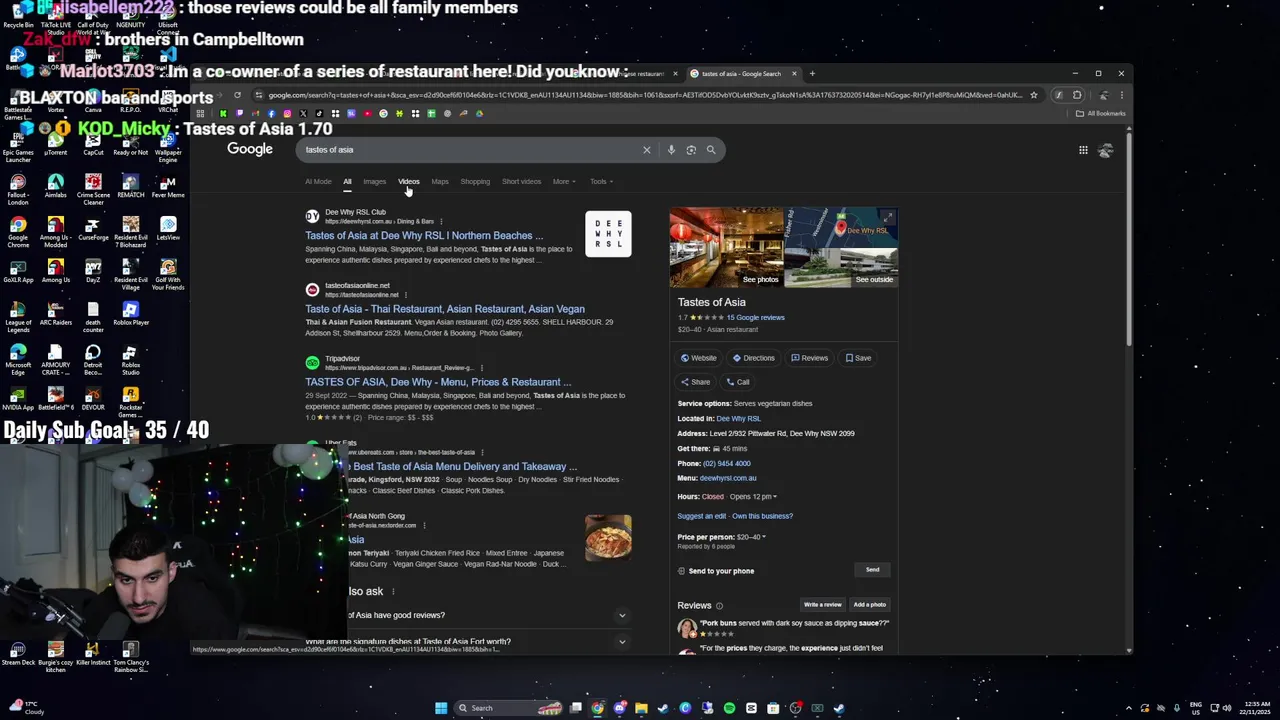Screen dimensions: 1280x720
Task: Select the Roblox Player desktop icon
Action: (x=130, y=314)
